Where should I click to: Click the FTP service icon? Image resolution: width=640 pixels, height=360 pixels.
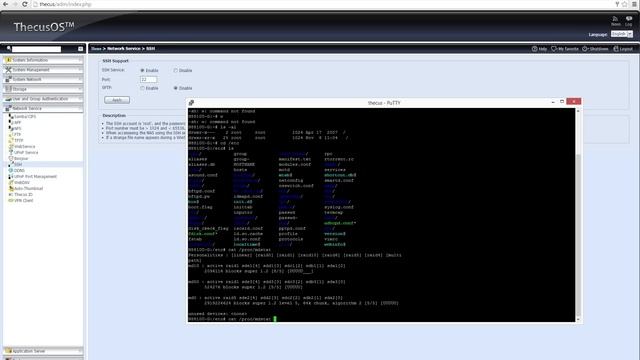click(11, 134)
